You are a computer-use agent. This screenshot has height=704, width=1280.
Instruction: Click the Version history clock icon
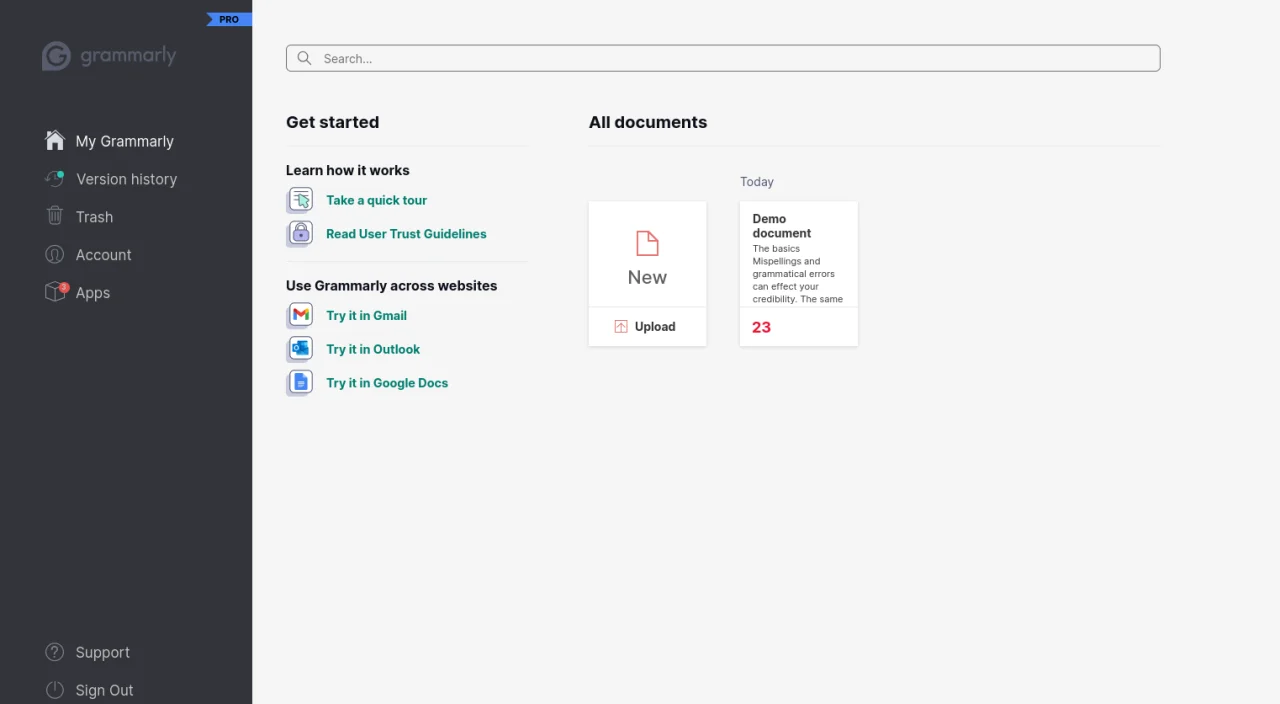tap(55, 179)
